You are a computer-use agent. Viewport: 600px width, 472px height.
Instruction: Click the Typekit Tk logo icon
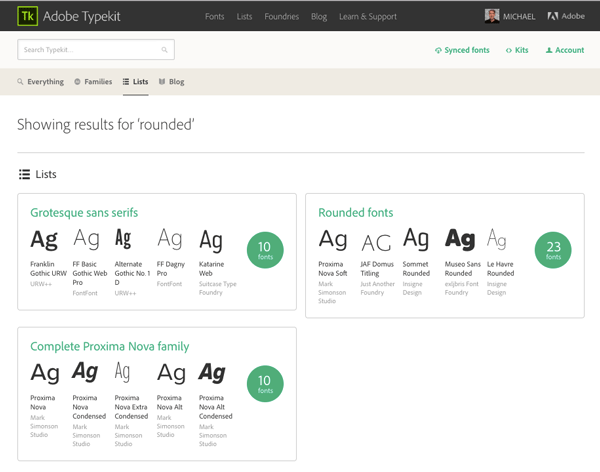[28, 16]
